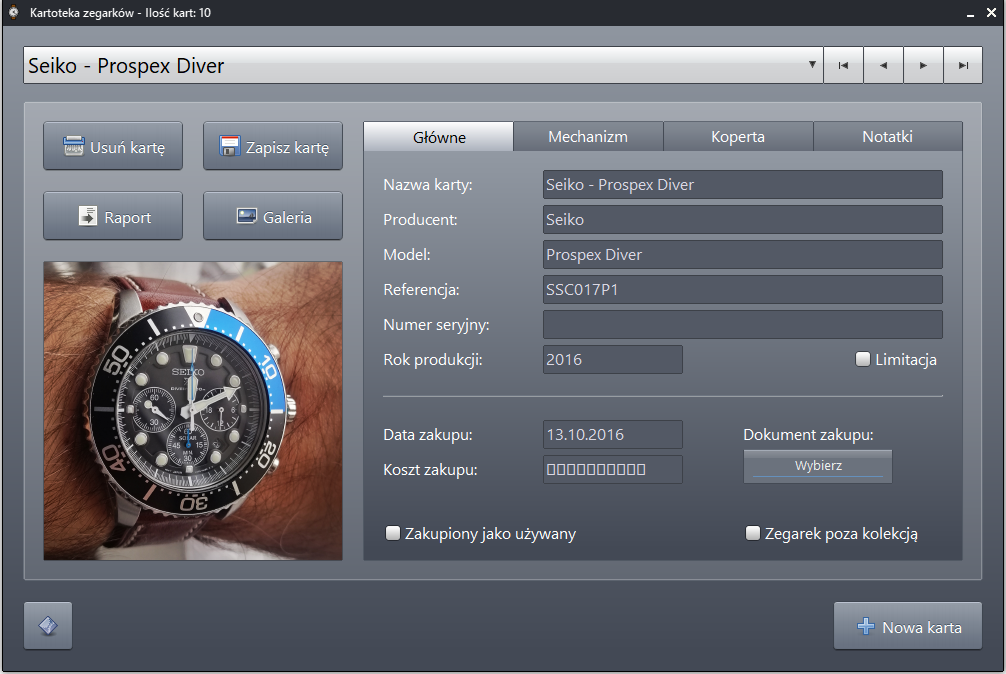Click the blue diamond icon button
The width and height of the screenshot is (1006, 674).
(x=48, y=625)
